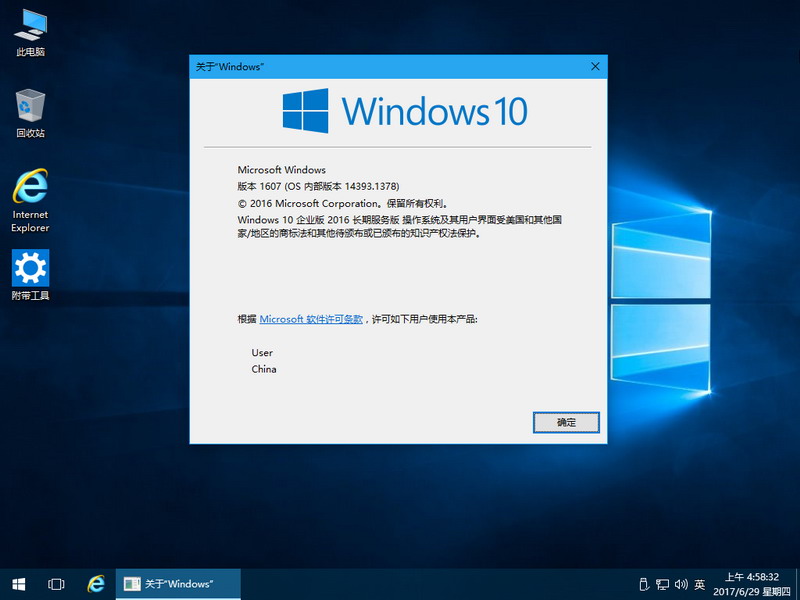Click the Windows 10 logo image
Screen dimensions: 800x600
click(405, 111)
